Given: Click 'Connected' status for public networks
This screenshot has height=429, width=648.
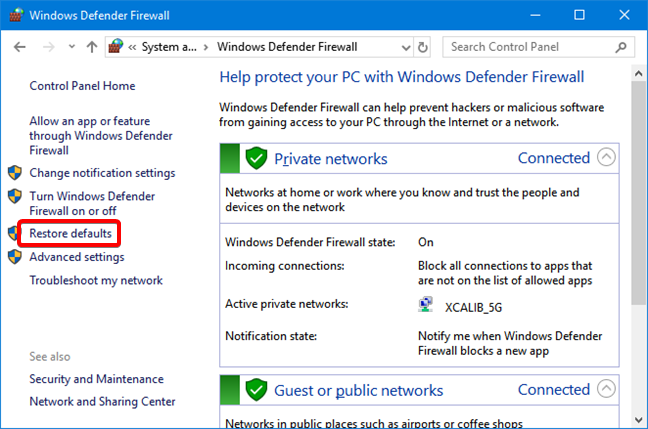Looking at the screenshot, I should coord(554,390).
